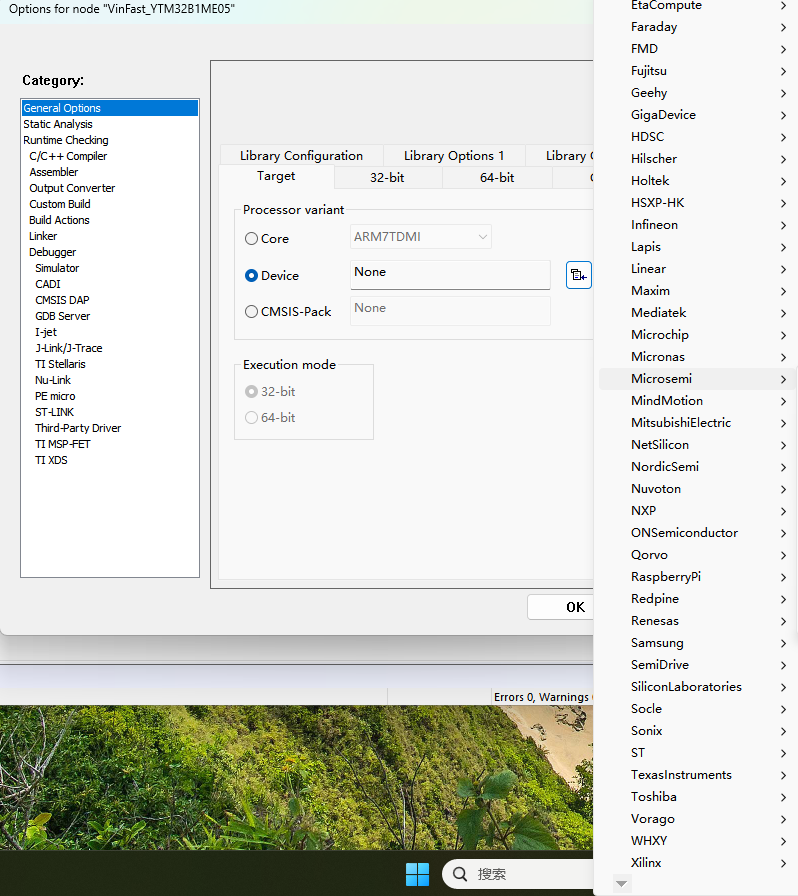Open the Library Options 1 tab
Viewport: 798px width, 896px height.
[454, 155]
